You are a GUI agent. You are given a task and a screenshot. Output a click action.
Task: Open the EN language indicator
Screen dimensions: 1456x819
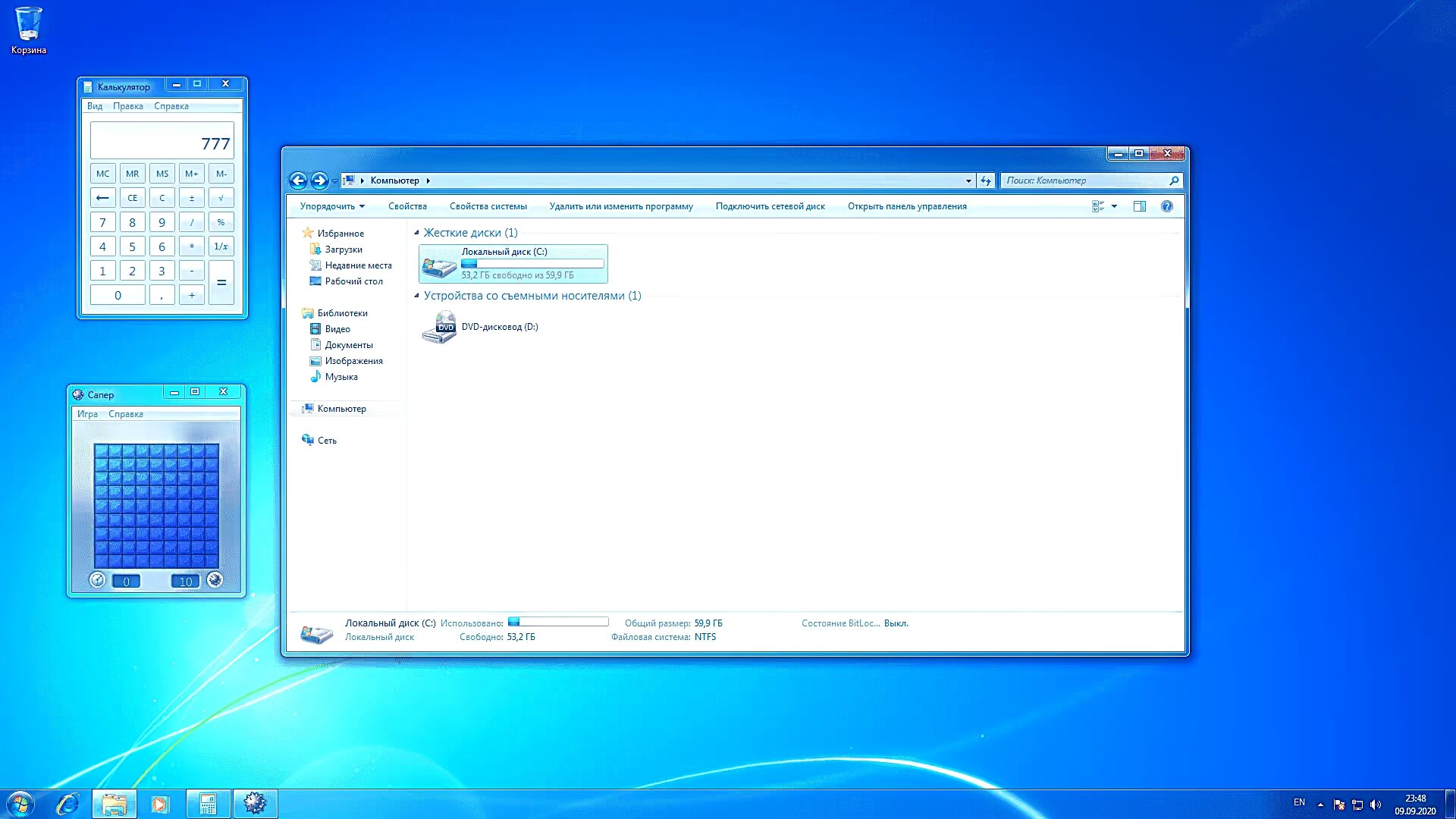coord(1299,802)
